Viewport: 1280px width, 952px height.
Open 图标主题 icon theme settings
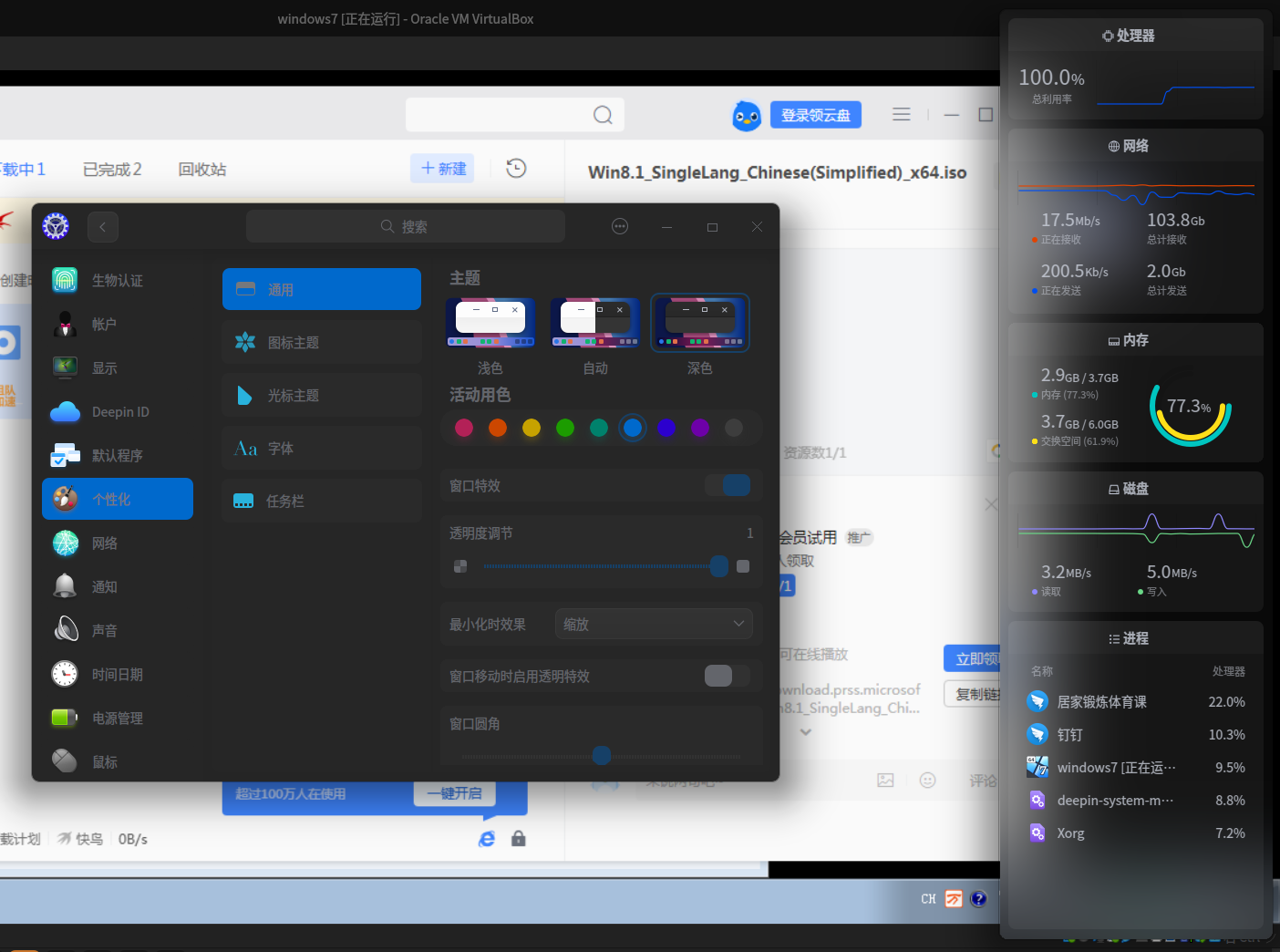(321, 342)
